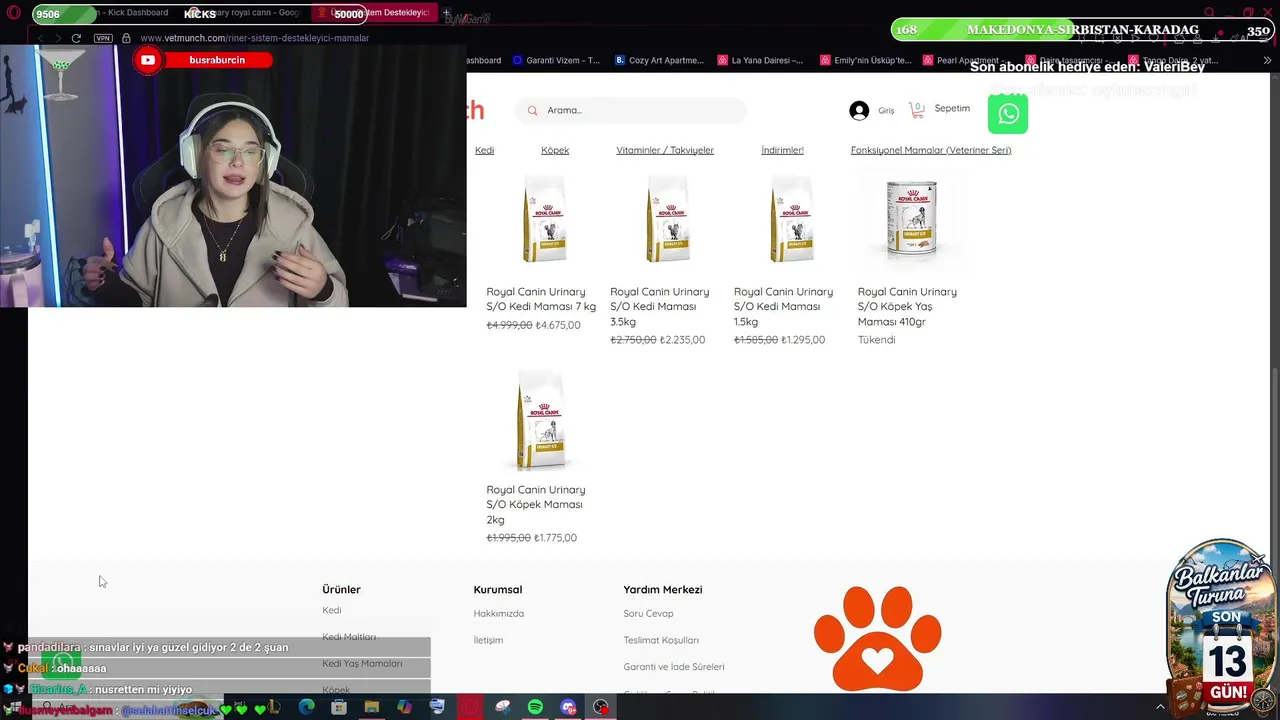Open Microsoft Edge from the taskbar

point(306,707)
